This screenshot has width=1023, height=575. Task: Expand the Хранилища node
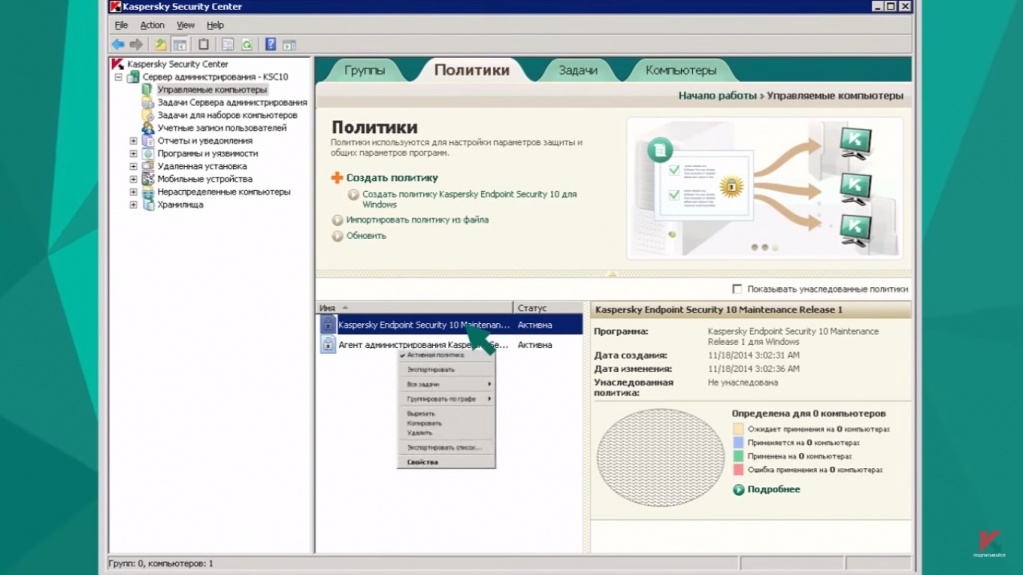point(133,204)
